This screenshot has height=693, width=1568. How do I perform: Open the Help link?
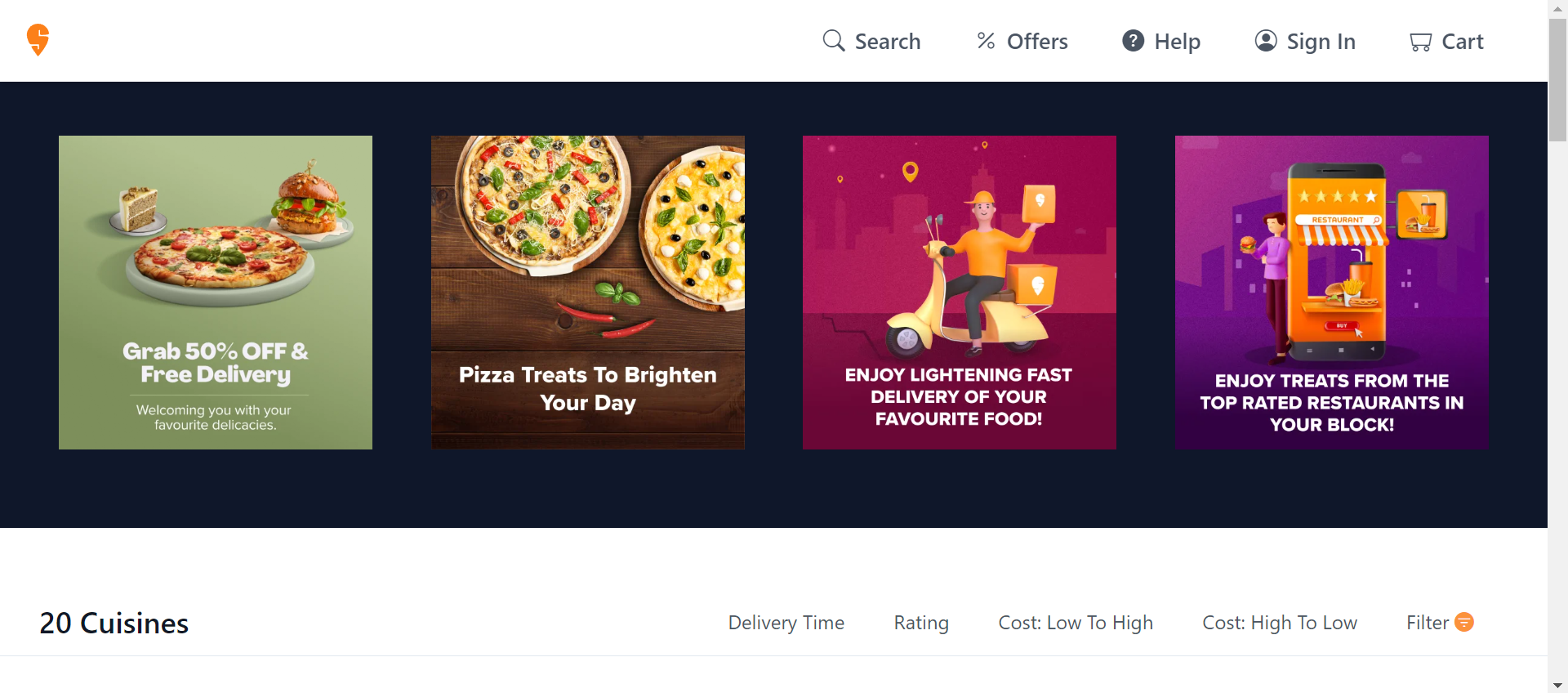[1161, 41]
